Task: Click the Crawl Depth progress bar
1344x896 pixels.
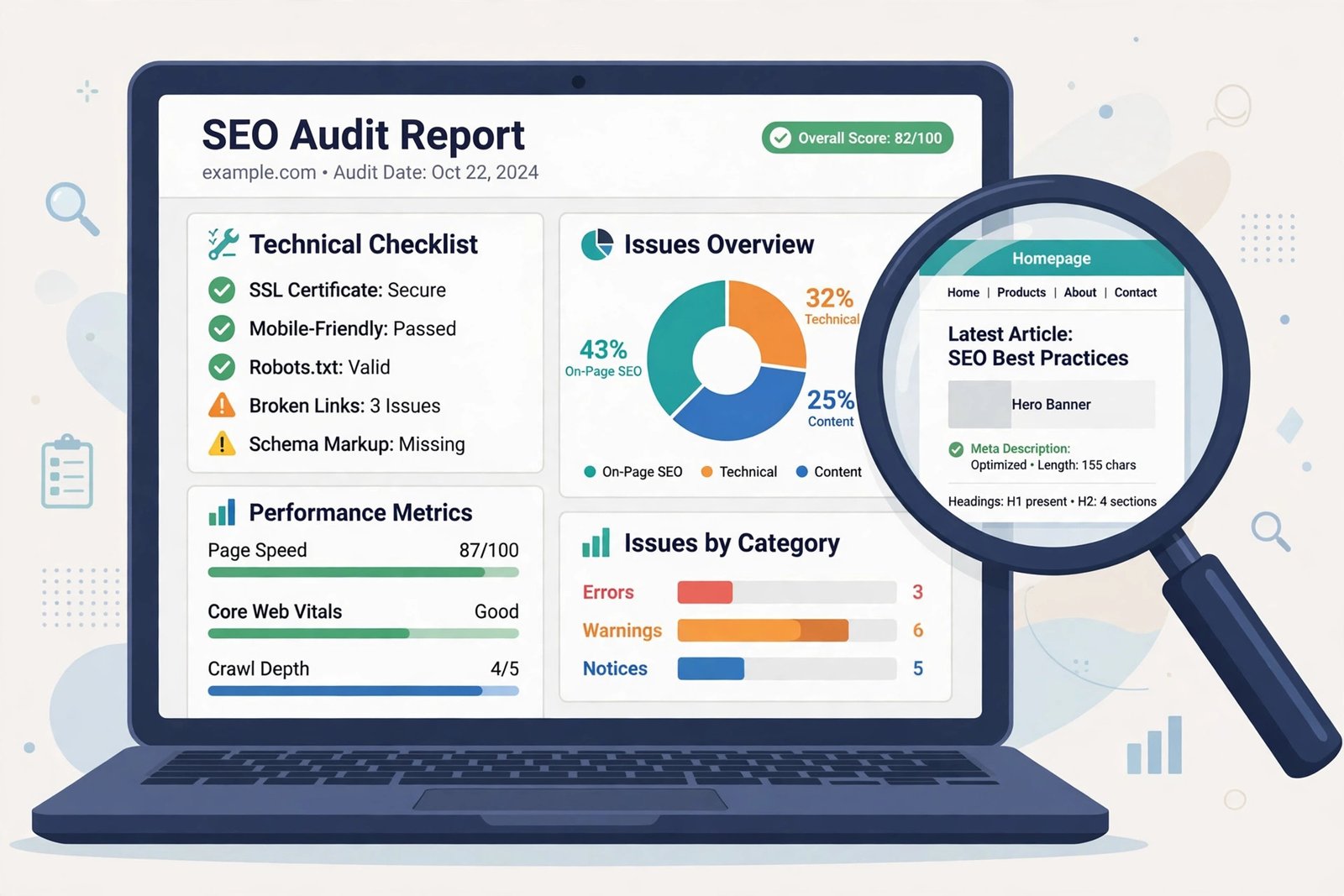Action: [363, 691]
